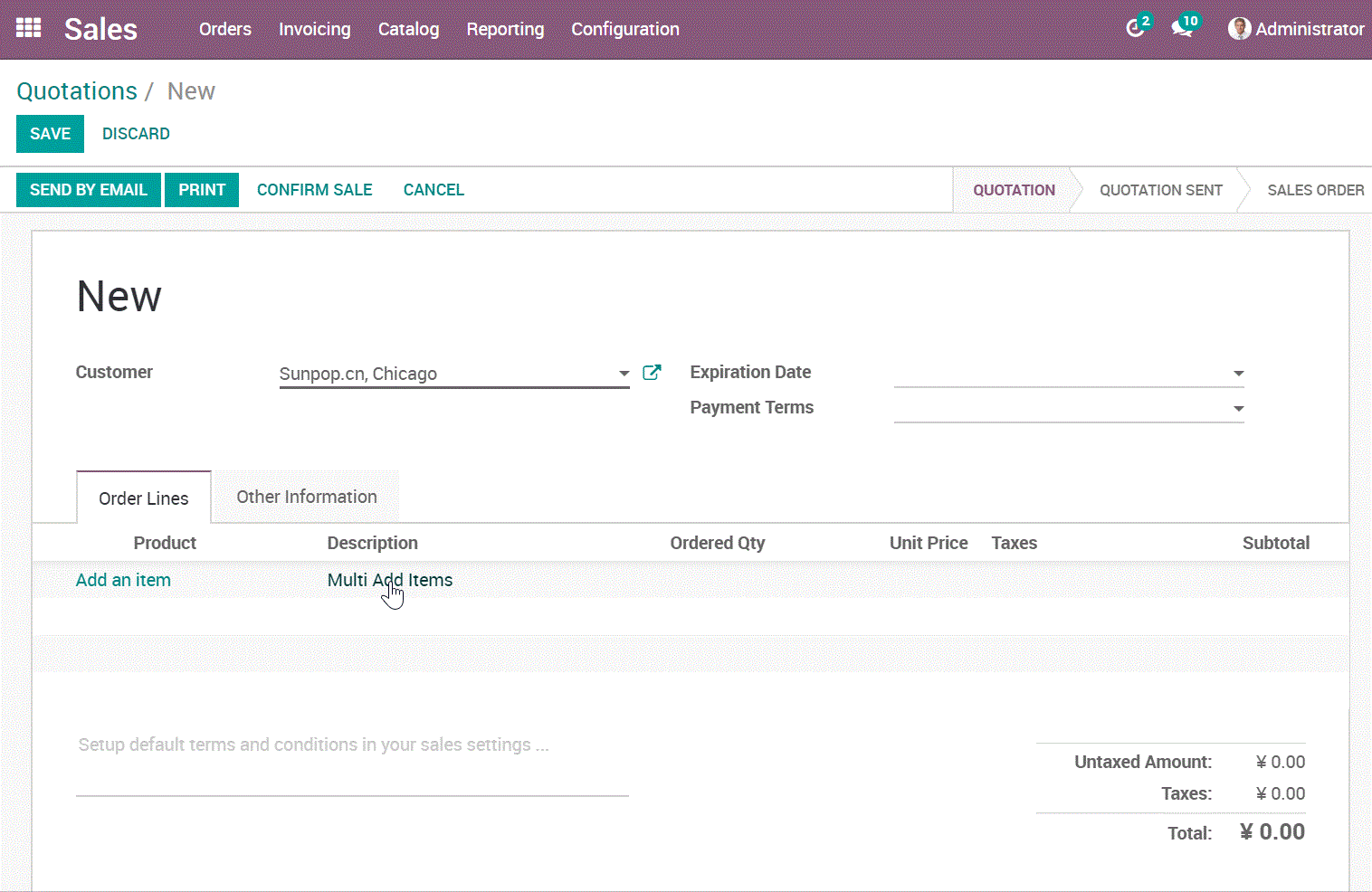Click Send by Email button
This screenshot has width=1372, height=892.
(x=89, y=190)
